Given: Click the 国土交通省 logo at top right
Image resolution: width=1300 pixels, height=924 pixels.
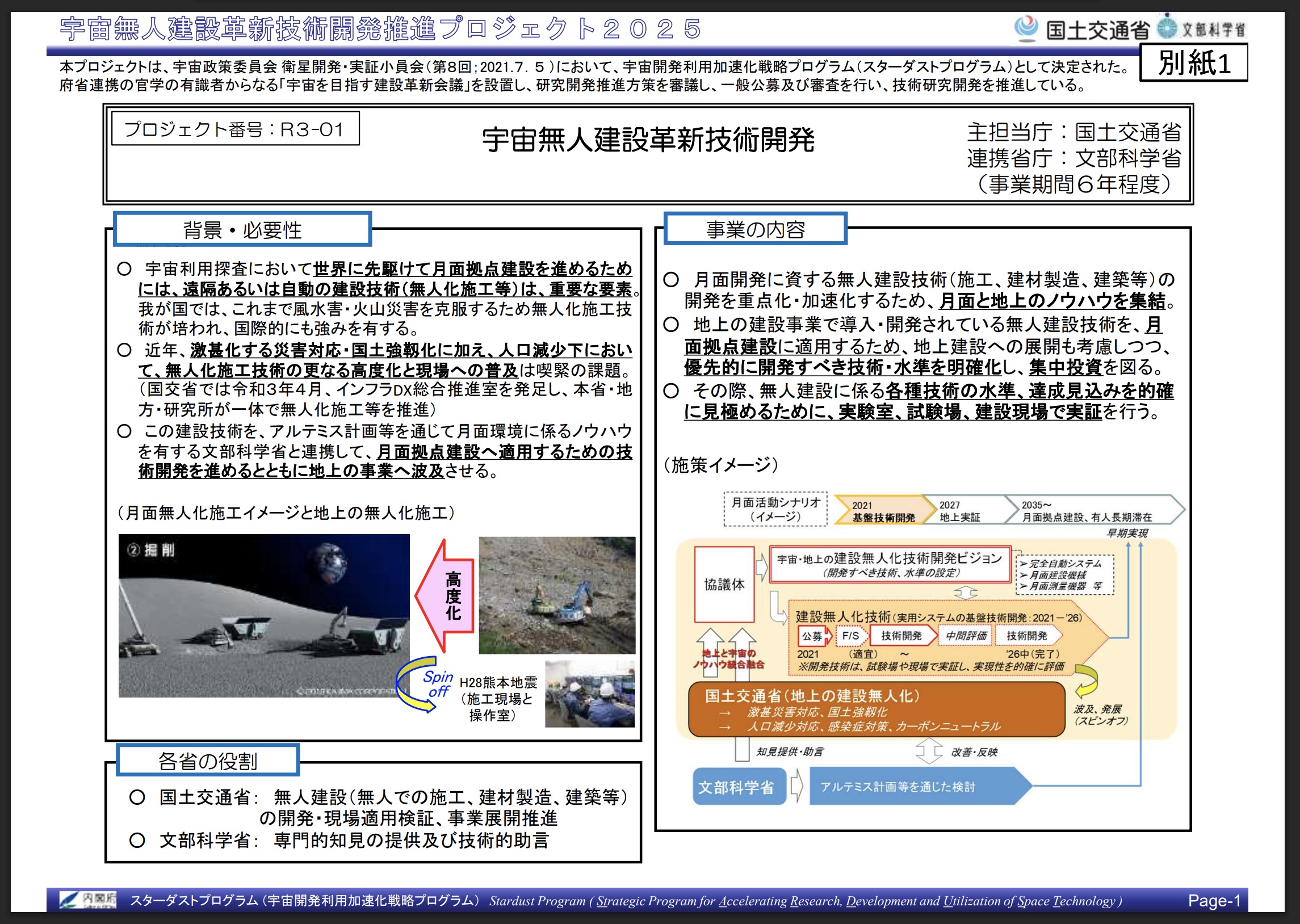Looking at the screenshot, I should (1082, 28).
